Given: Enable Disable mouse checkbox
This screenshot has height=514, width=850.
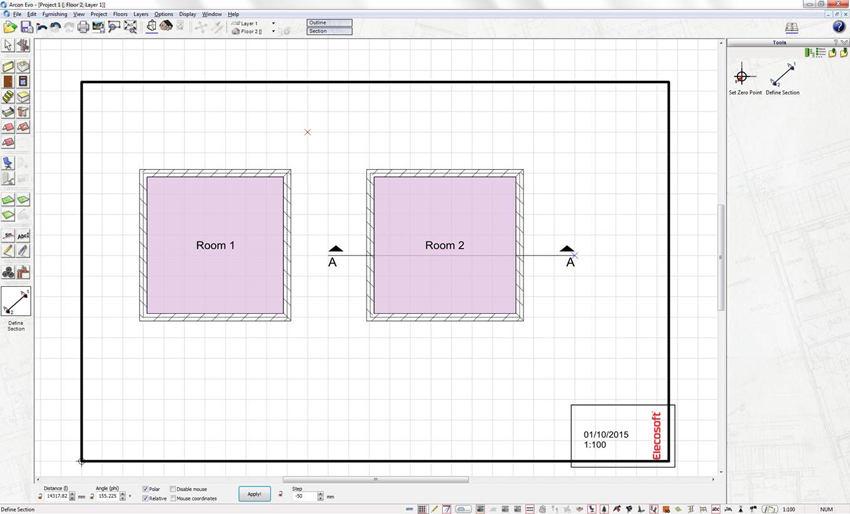Looking at the screenshot, I should [173, 489].
